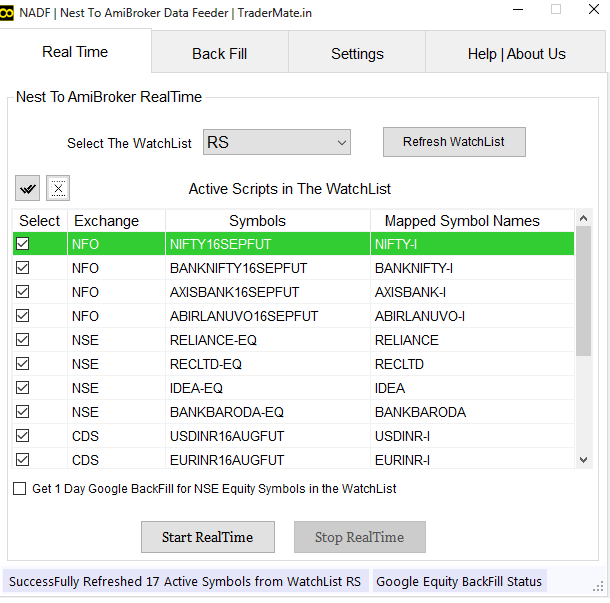Toggle the RELIANCE-EQ row checkbox
This screenshot has height=603, width=610.
23,340
